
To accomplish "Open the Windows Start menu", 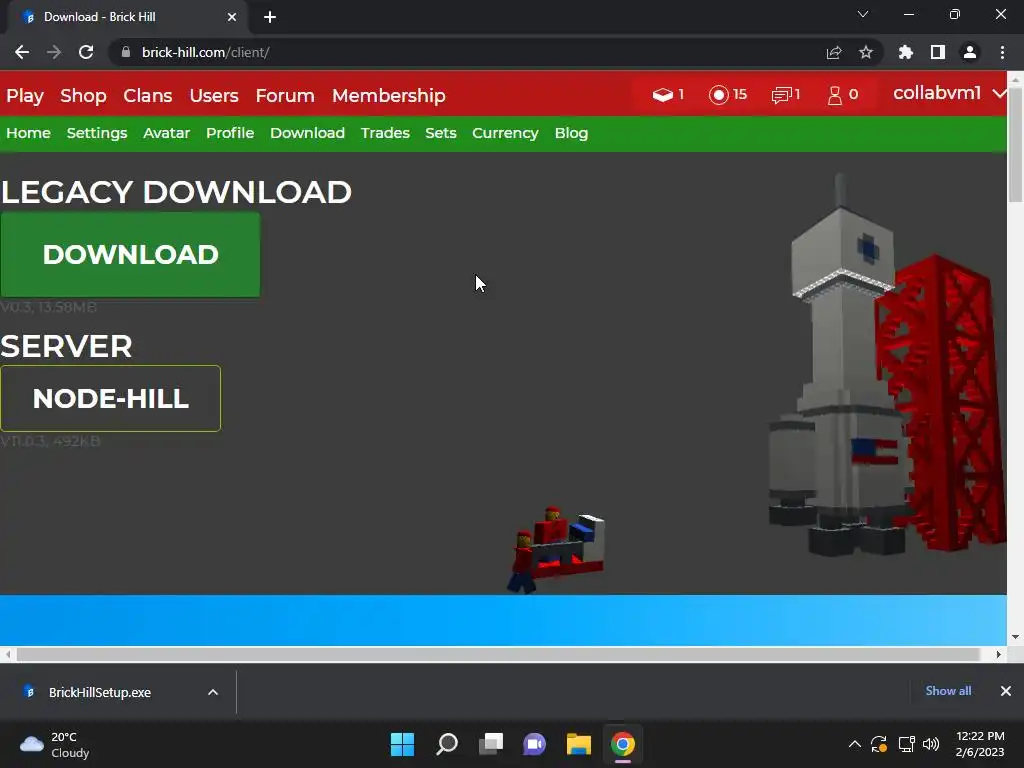I will [402, 744].
